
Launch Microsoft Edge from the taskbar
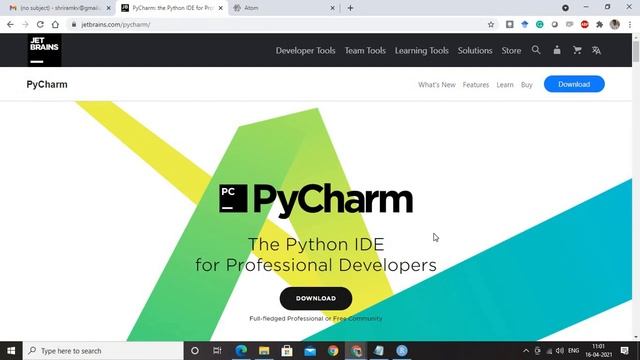[241, 351]
